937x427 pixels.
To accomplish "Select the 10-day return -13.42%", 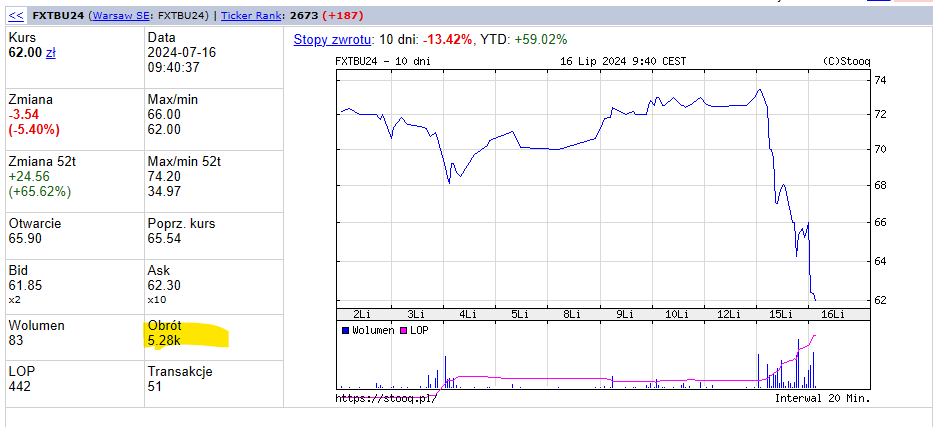I will coord(448,40).
